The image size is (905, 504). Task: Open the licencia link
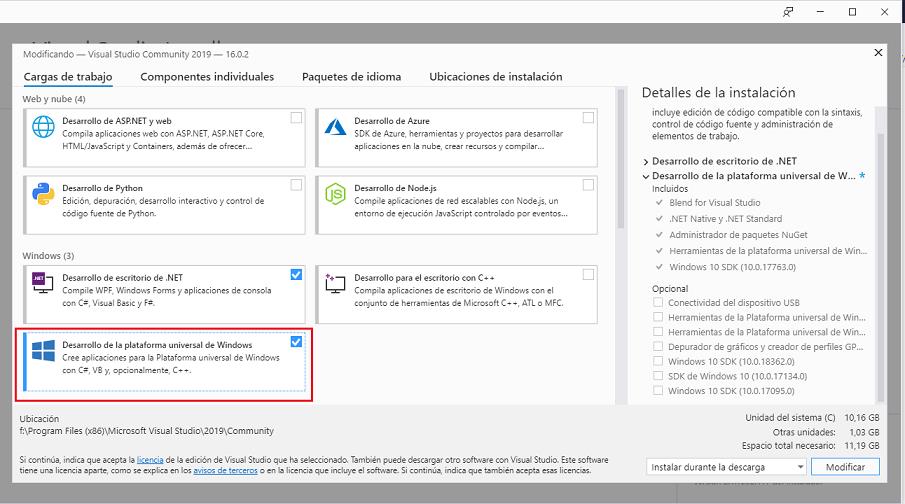(x=150, y=460)
